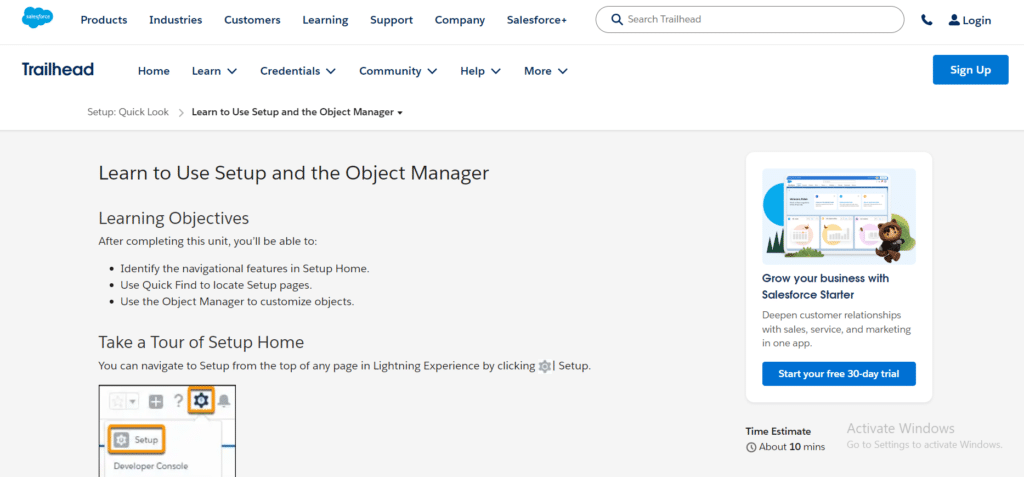
Task: Focus the Search Trailhead field
Action: click(750, 20)
